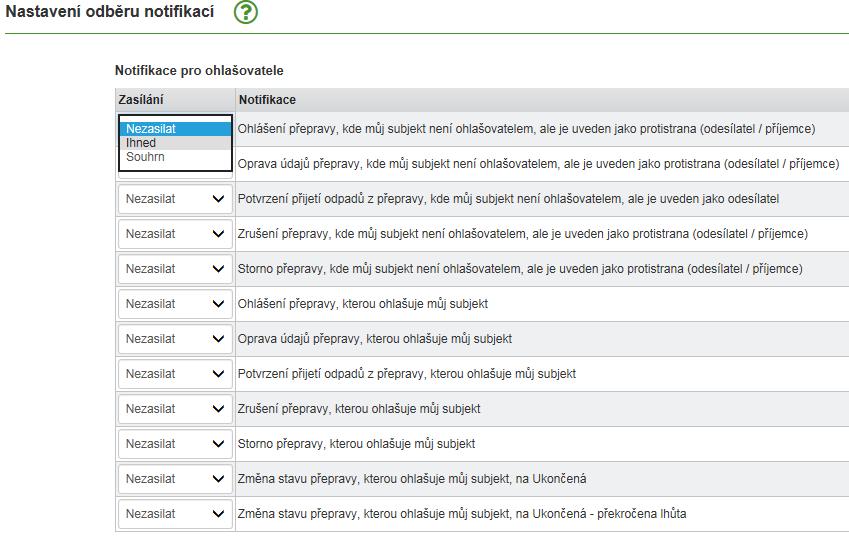The image size is (849, 544).
Task: Expand dropdown for 'Storno přepravy, kterou ohlašuje můj subjekt'
Action: 175,444
